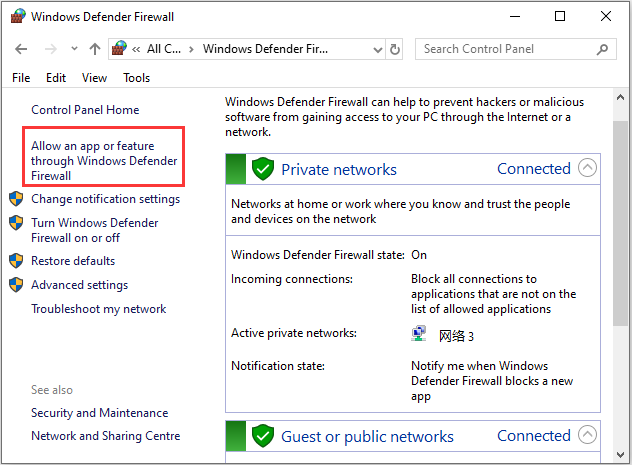Open Security and Maintenance link
The height and width of the screenshot is (465, 632).
pyautogui.click(x=100, y=413)
